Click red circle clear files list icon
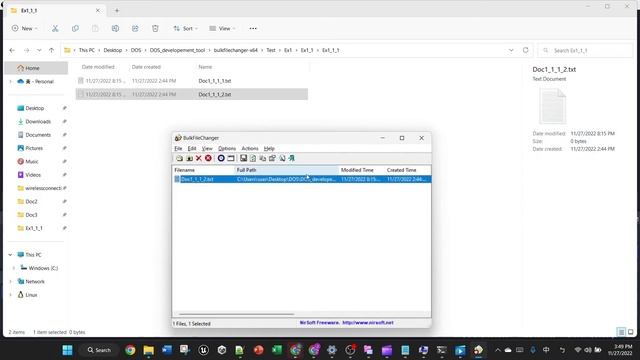 click(x=208, y=158)
